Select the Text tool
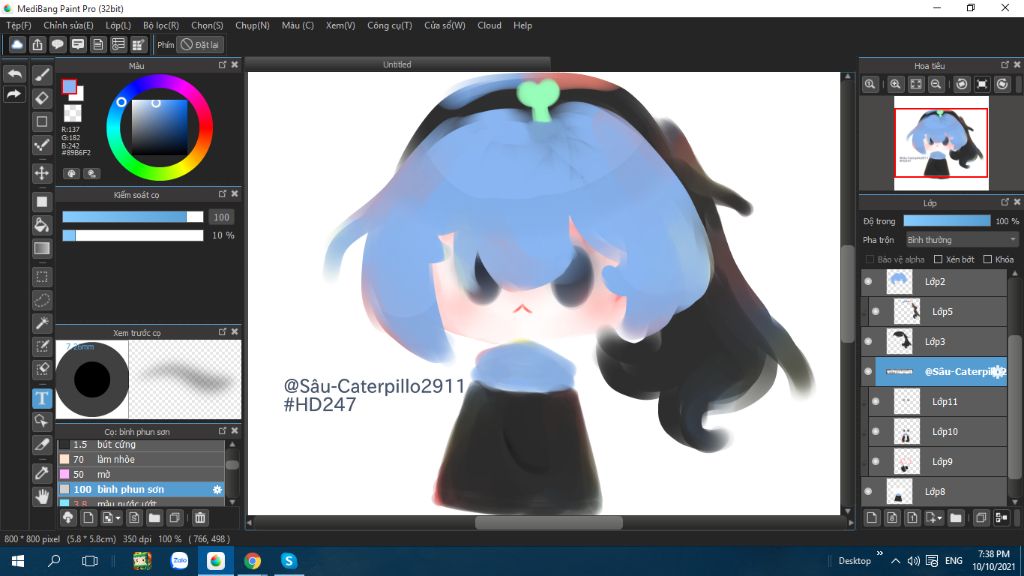The width and height of the screenshot is (1024, 576). click(42, 398)
